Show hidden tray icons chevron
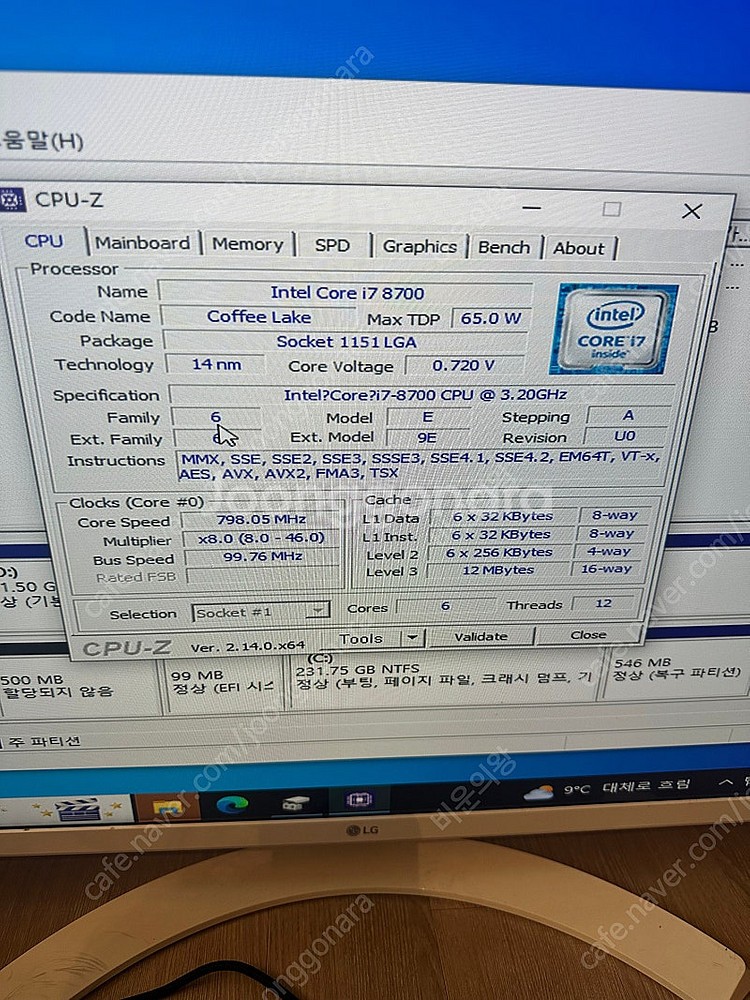750x1000 pixels. click(x=725, y=782)
